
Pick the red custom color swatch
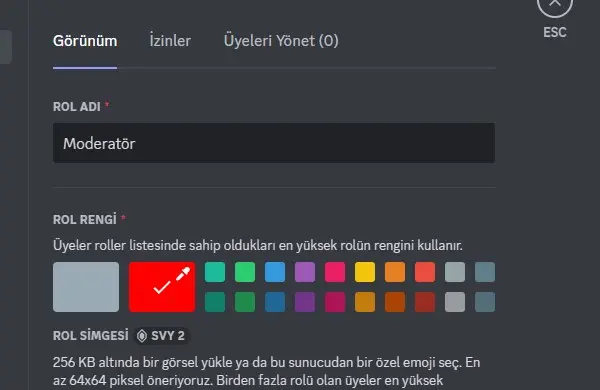(x=162, y=287)
